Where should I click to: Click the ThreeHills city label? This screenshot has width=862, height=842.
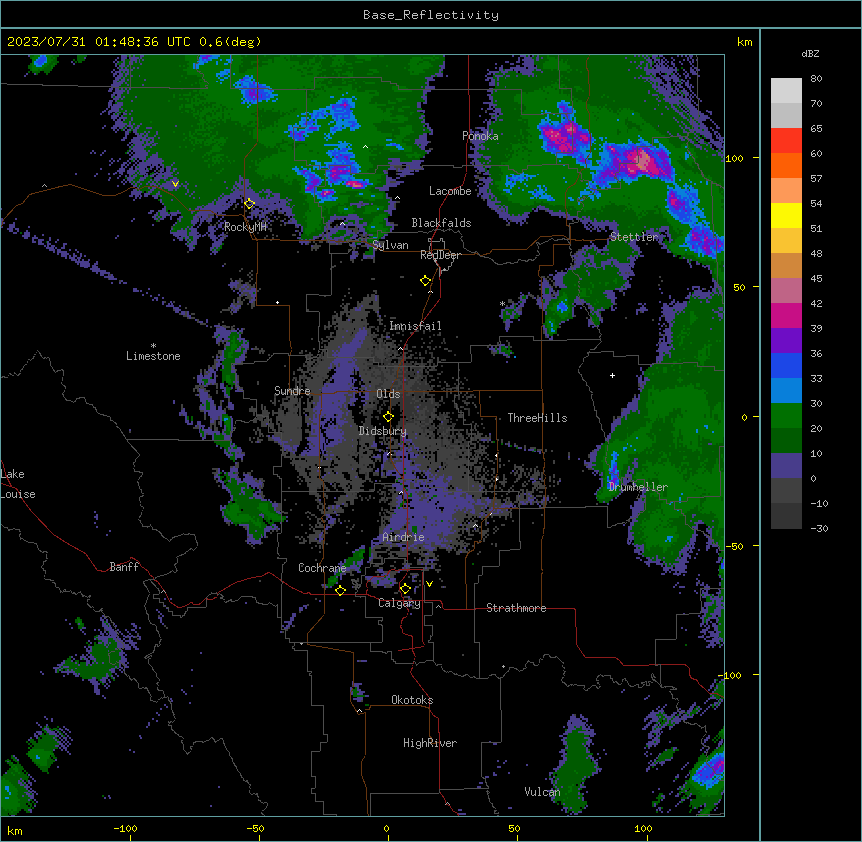coord(537,418)
